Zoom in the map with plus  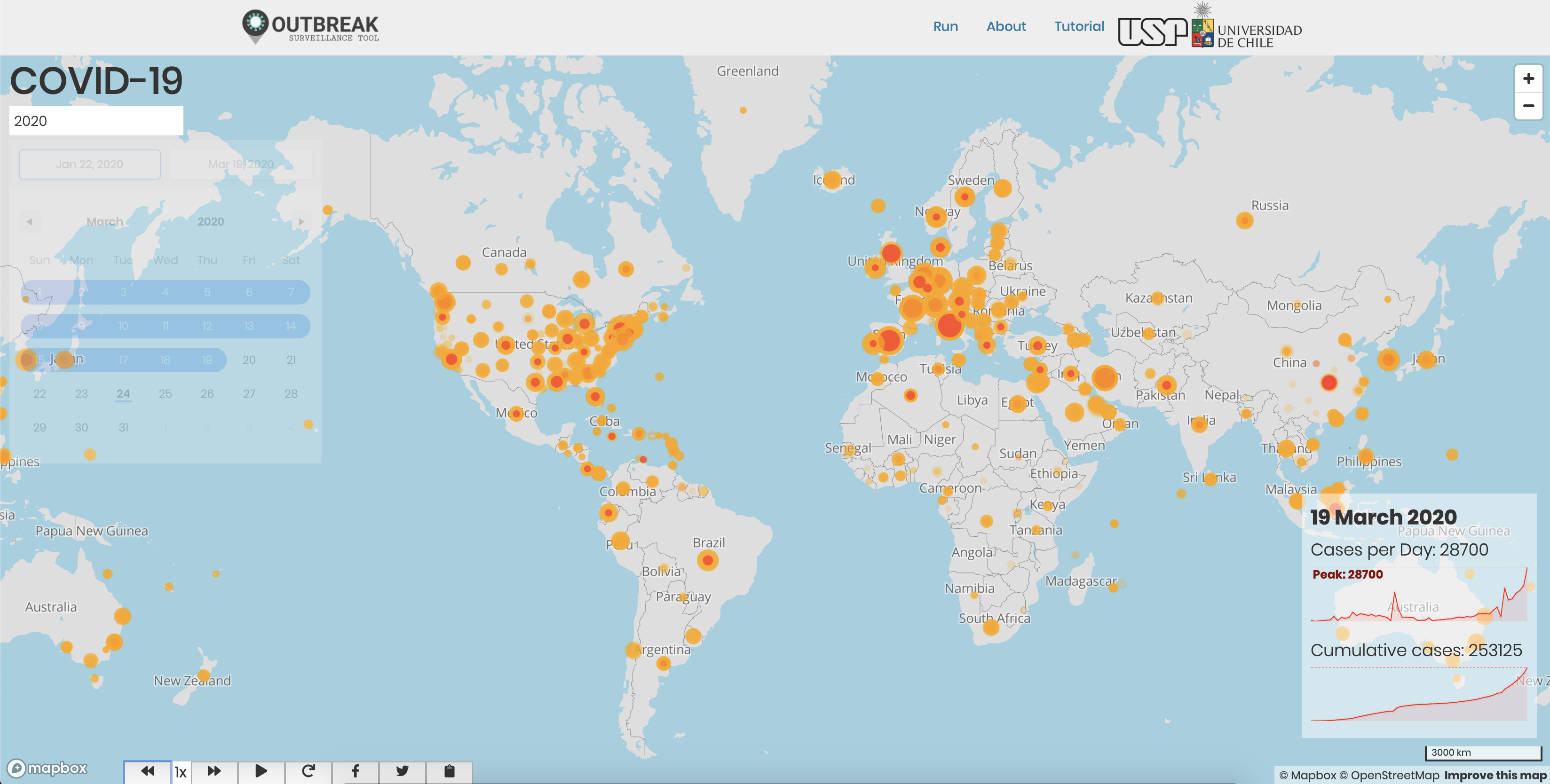click(1528, 79)
